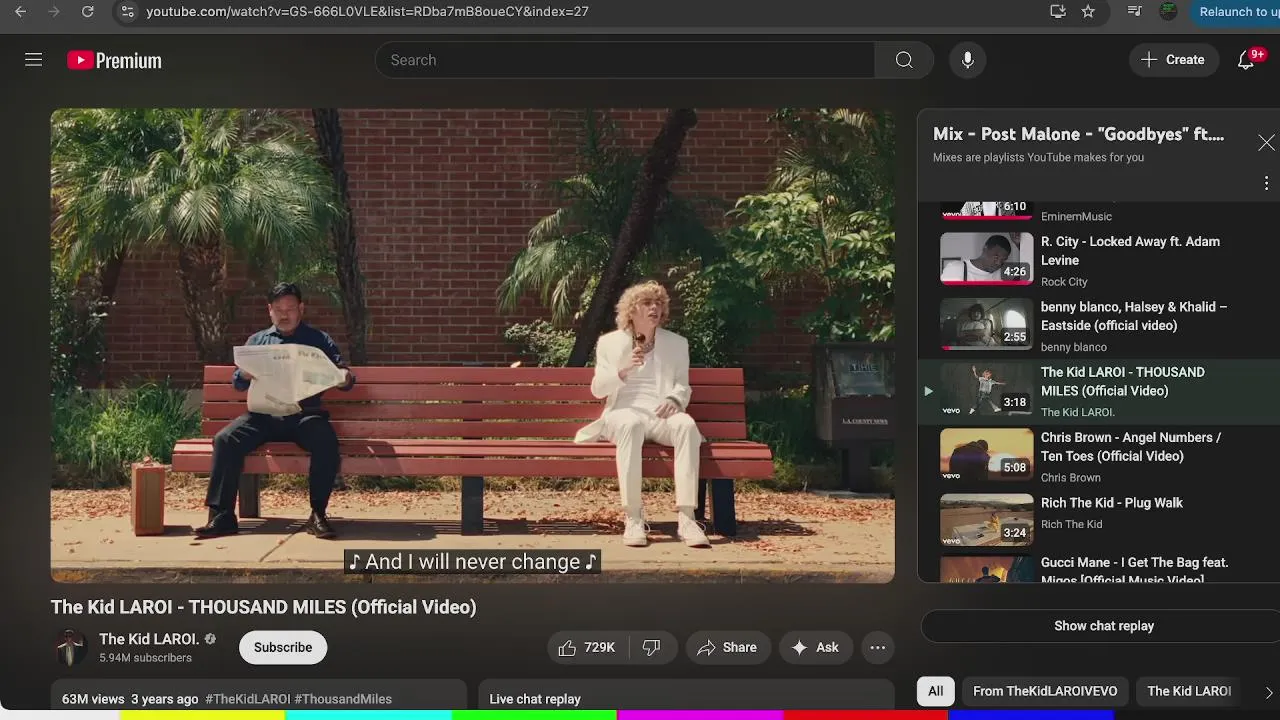Open site information icon in address bar
The image size is (1280, 720).
(x=126, y=12)
